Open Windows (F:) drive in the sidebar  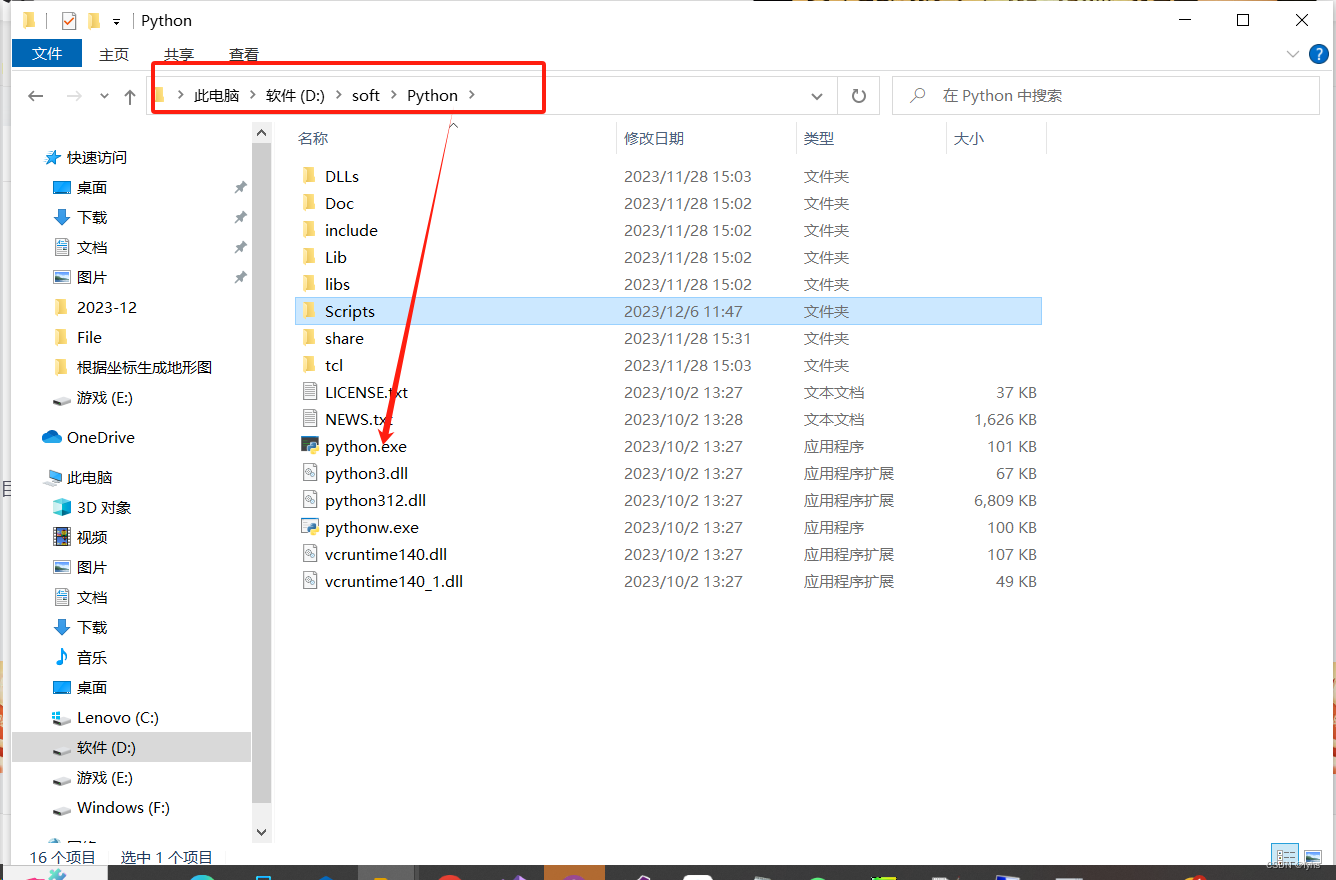pos(123,808)
